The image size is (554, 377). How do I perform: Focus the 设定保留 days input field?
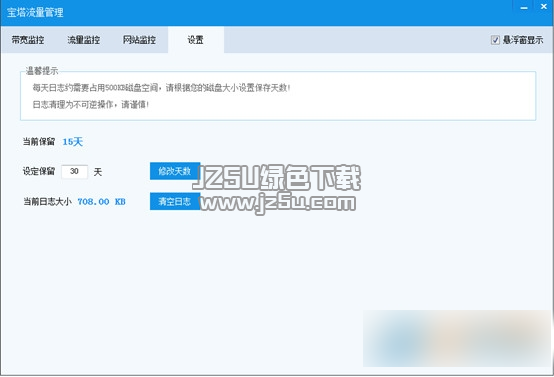pyautogui.click(x=75, y=171)
